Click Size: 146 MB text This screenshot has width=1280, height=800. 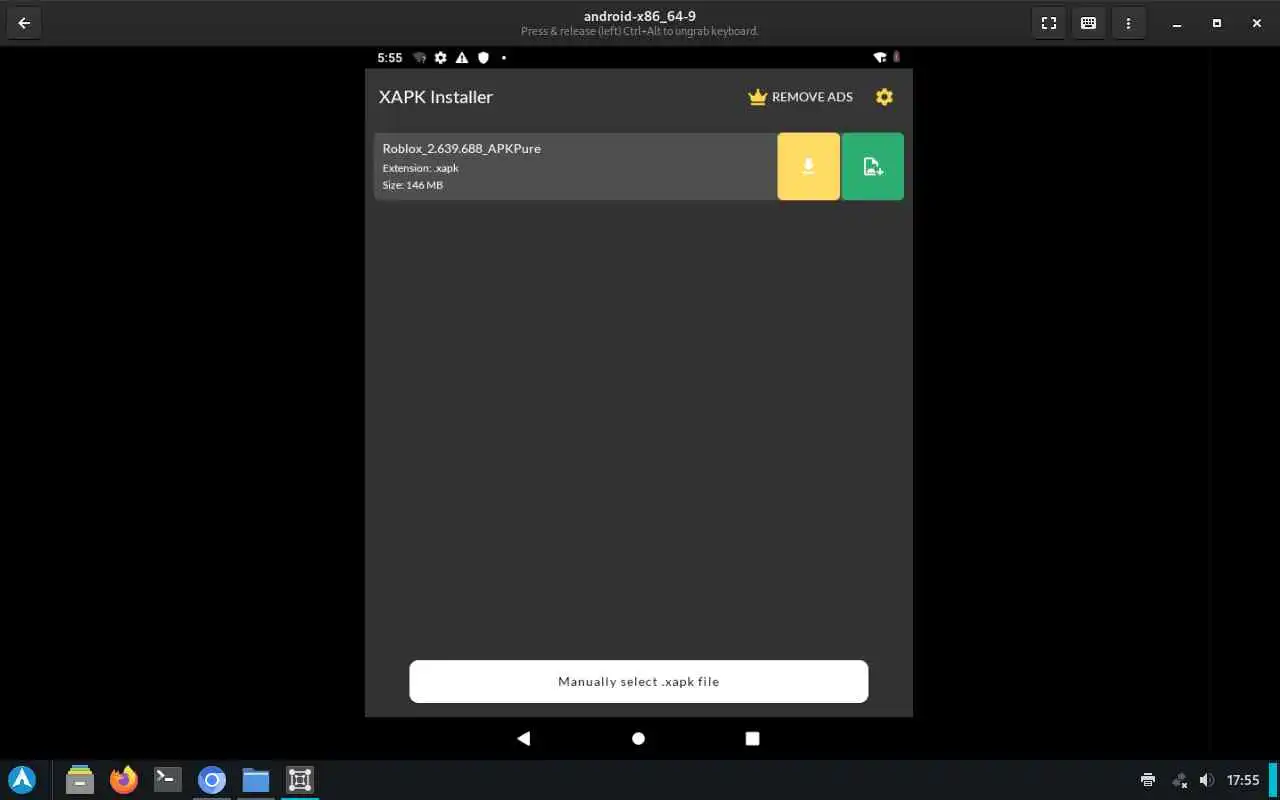[412, 185]
